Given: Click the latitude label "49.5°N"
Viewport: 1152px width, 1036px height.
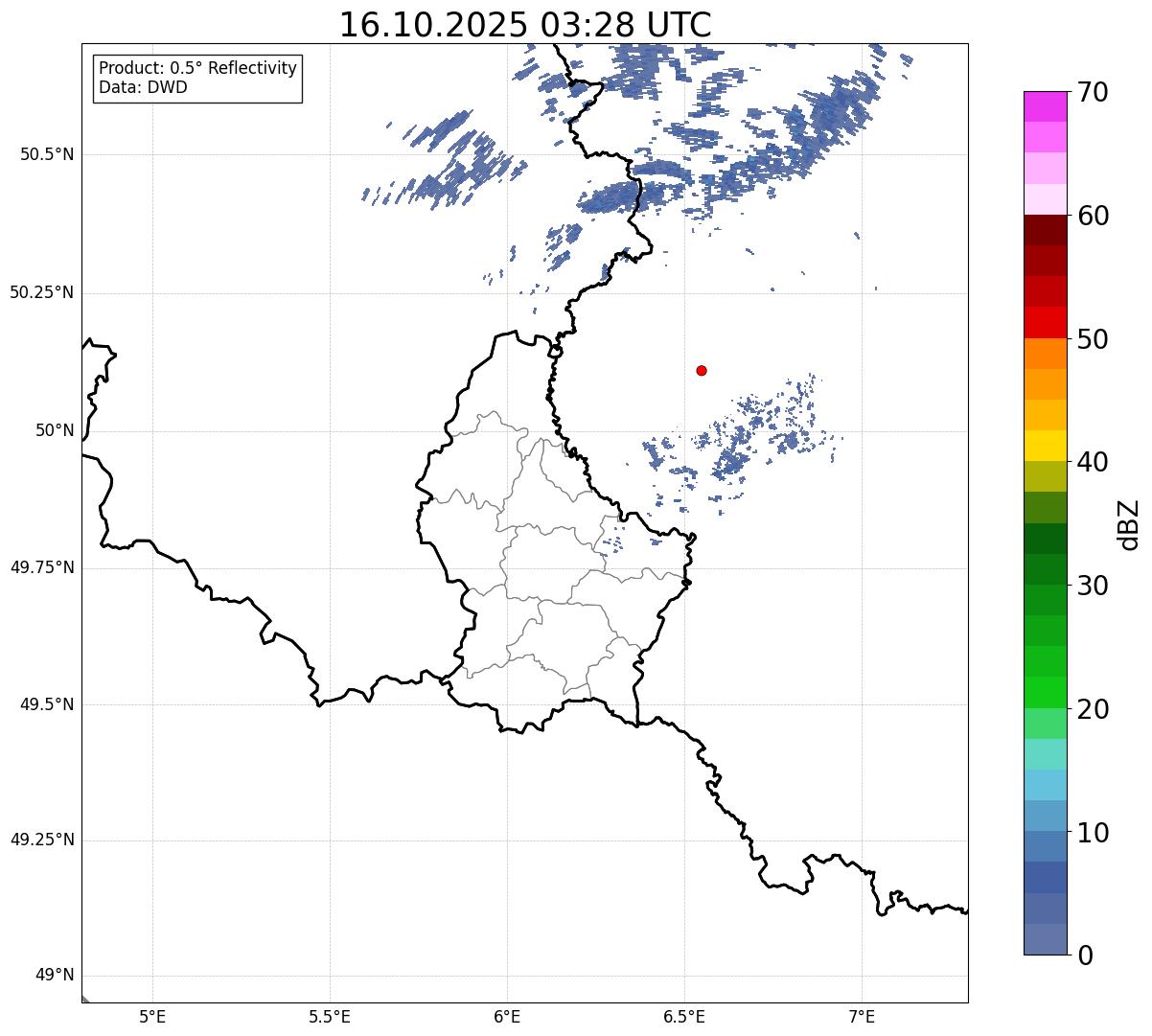Looking at the screenshot, I should [47, 704].
